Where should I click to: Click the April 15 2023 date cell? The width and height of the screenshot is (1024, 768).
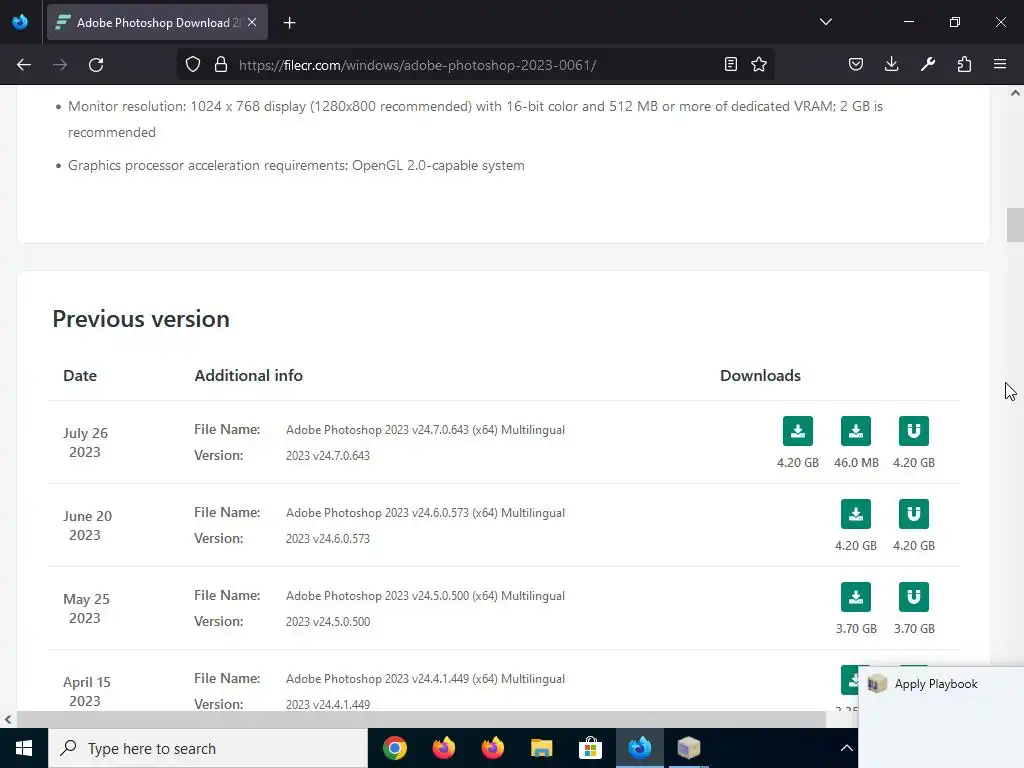tap(86, 691)
